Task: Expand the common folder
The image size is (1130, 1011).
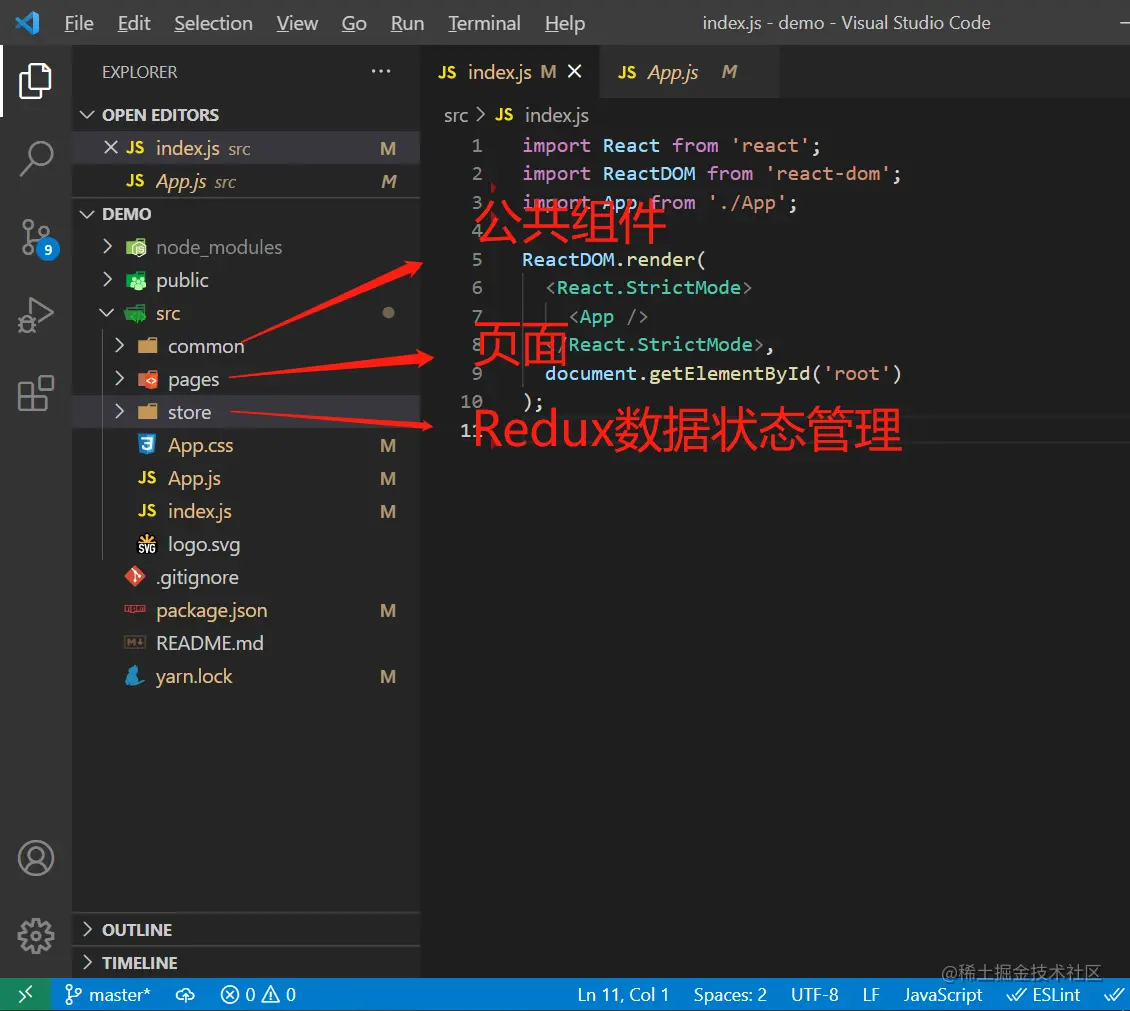Action: [x=246, y=347]
